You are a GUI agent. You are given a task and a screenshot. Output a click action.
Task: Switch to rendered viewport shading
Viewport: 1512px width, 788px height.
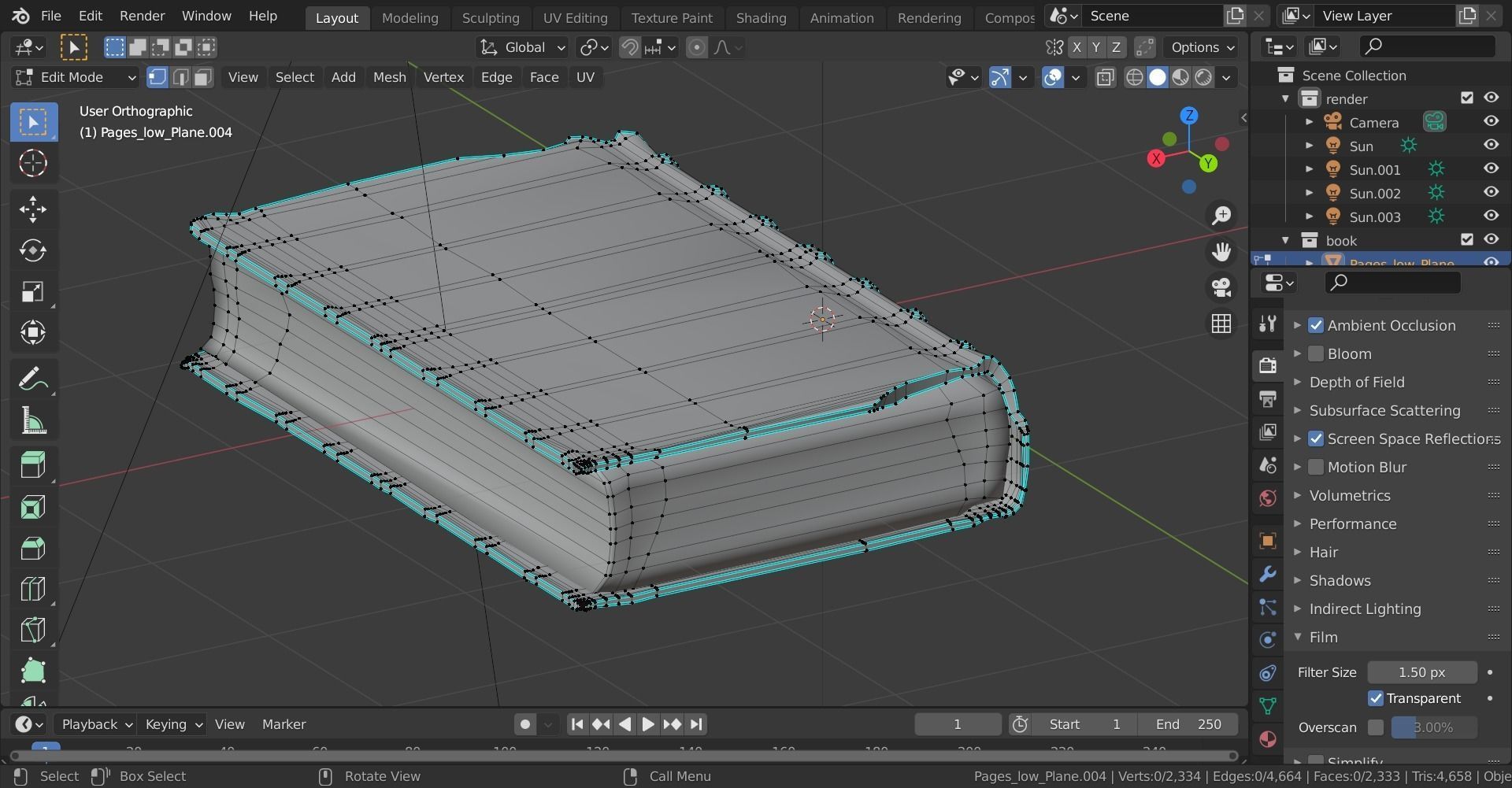1203,77
